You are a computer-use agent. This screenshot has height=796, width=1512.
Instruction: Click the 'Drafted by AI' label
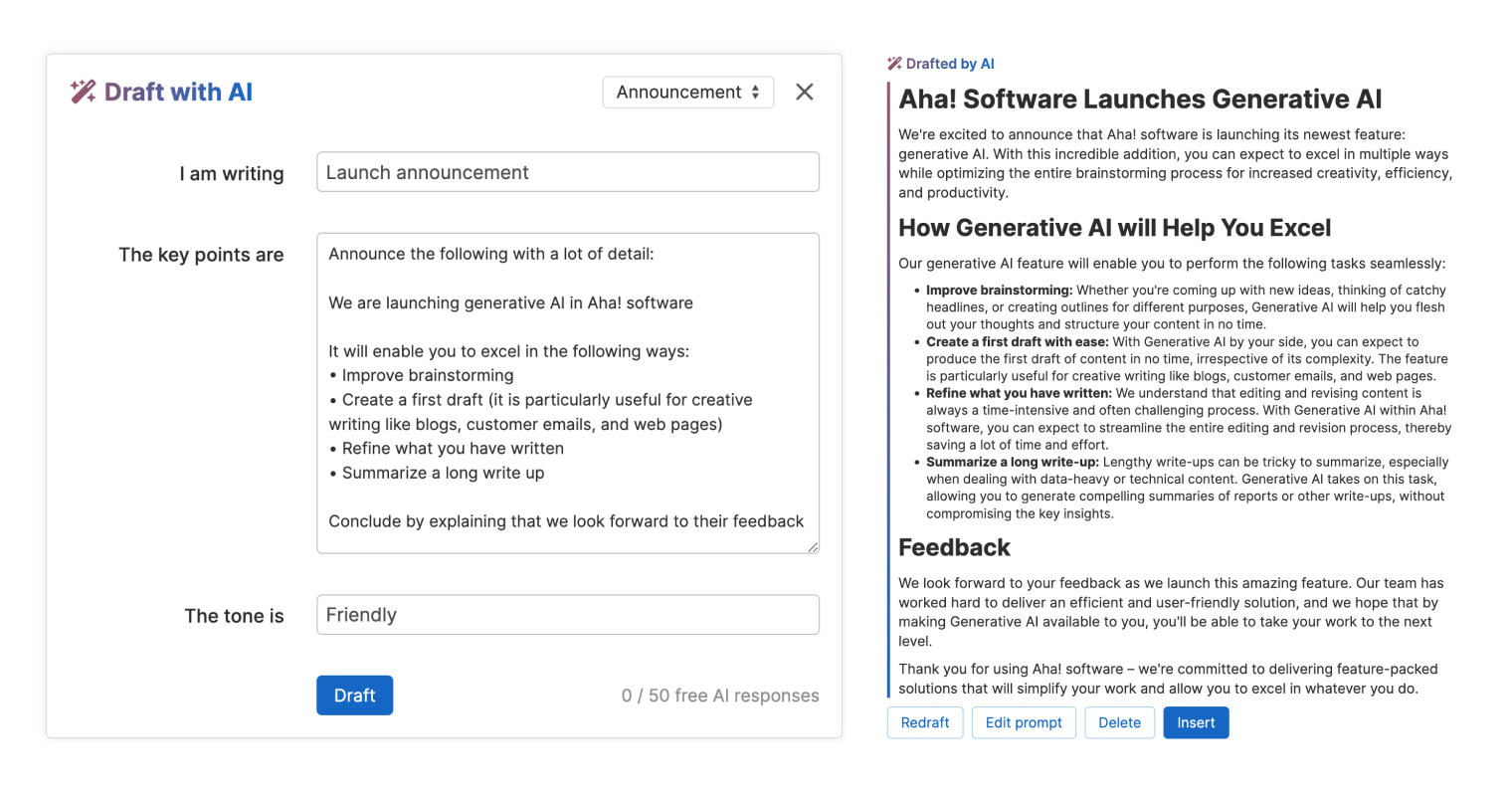pos(949,63)
